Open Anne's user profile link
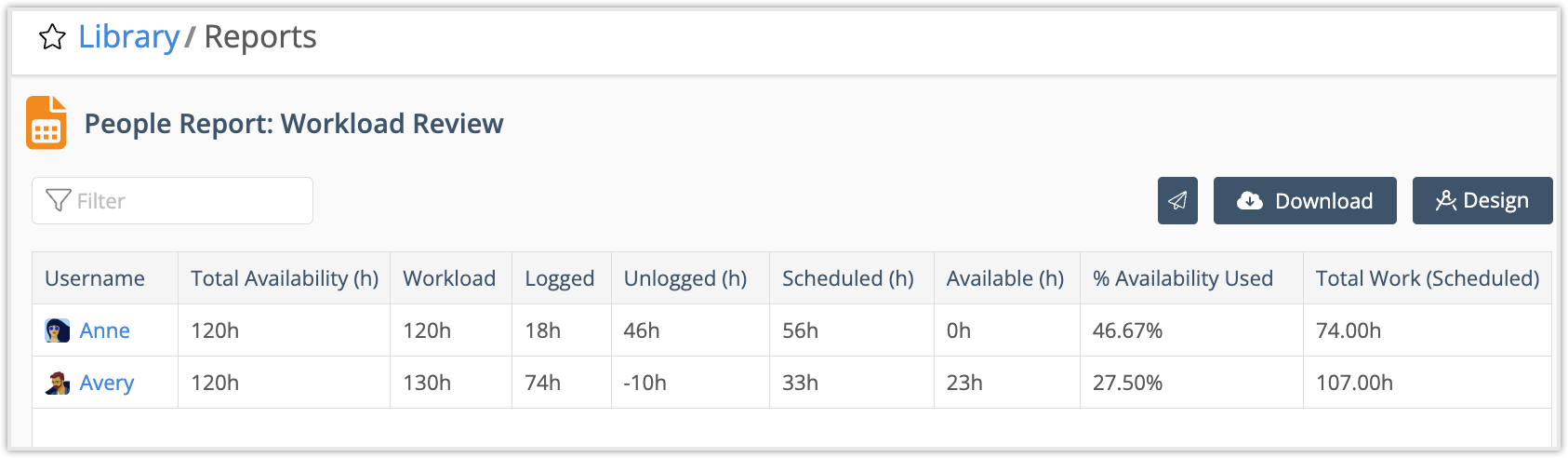The image size is (1568, 458). coord(104,330)
